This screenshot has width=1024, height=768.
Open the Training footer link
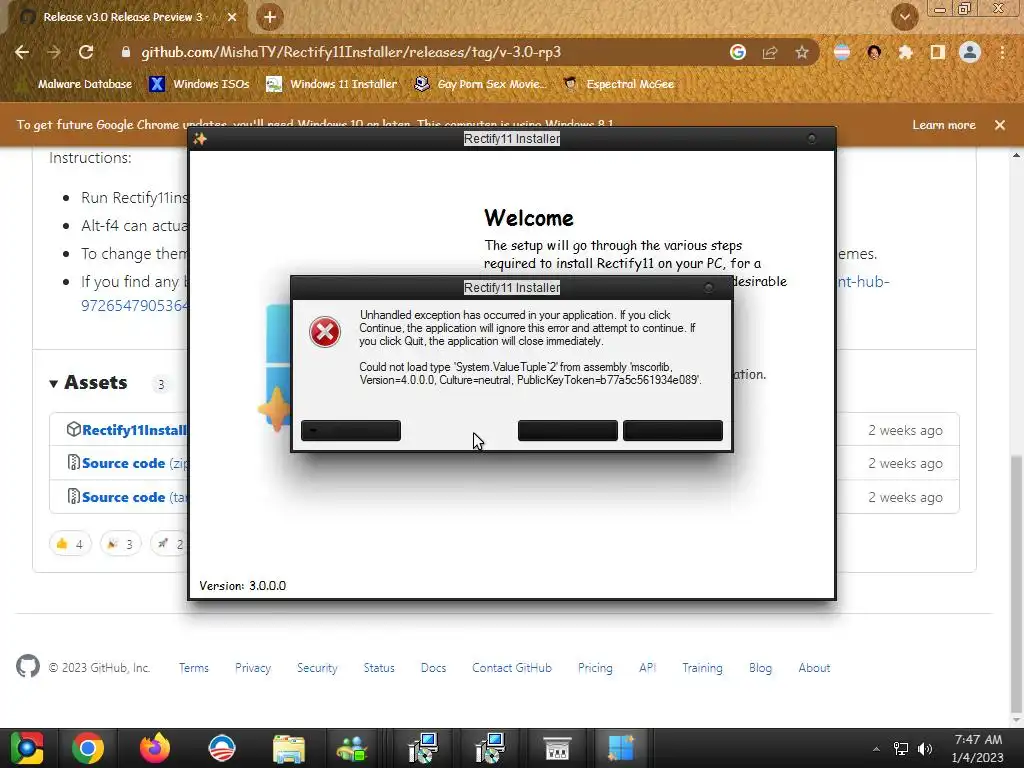[x=702, y=668]
